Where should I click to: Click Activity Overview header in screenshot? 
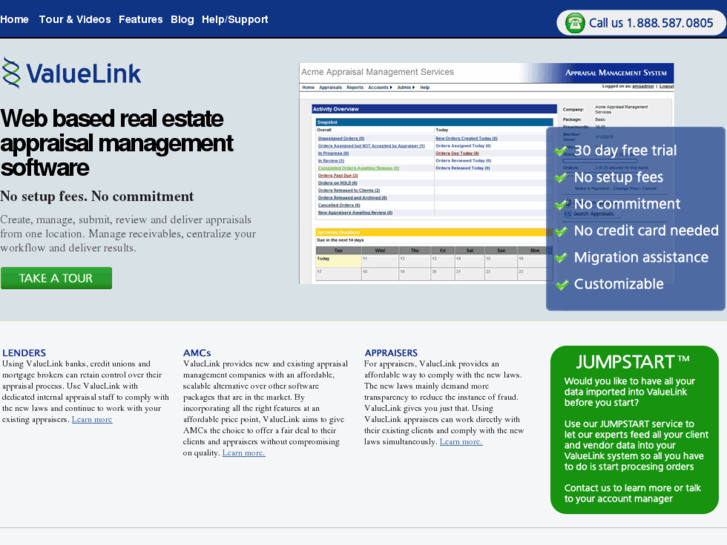(x=434, y=109)
